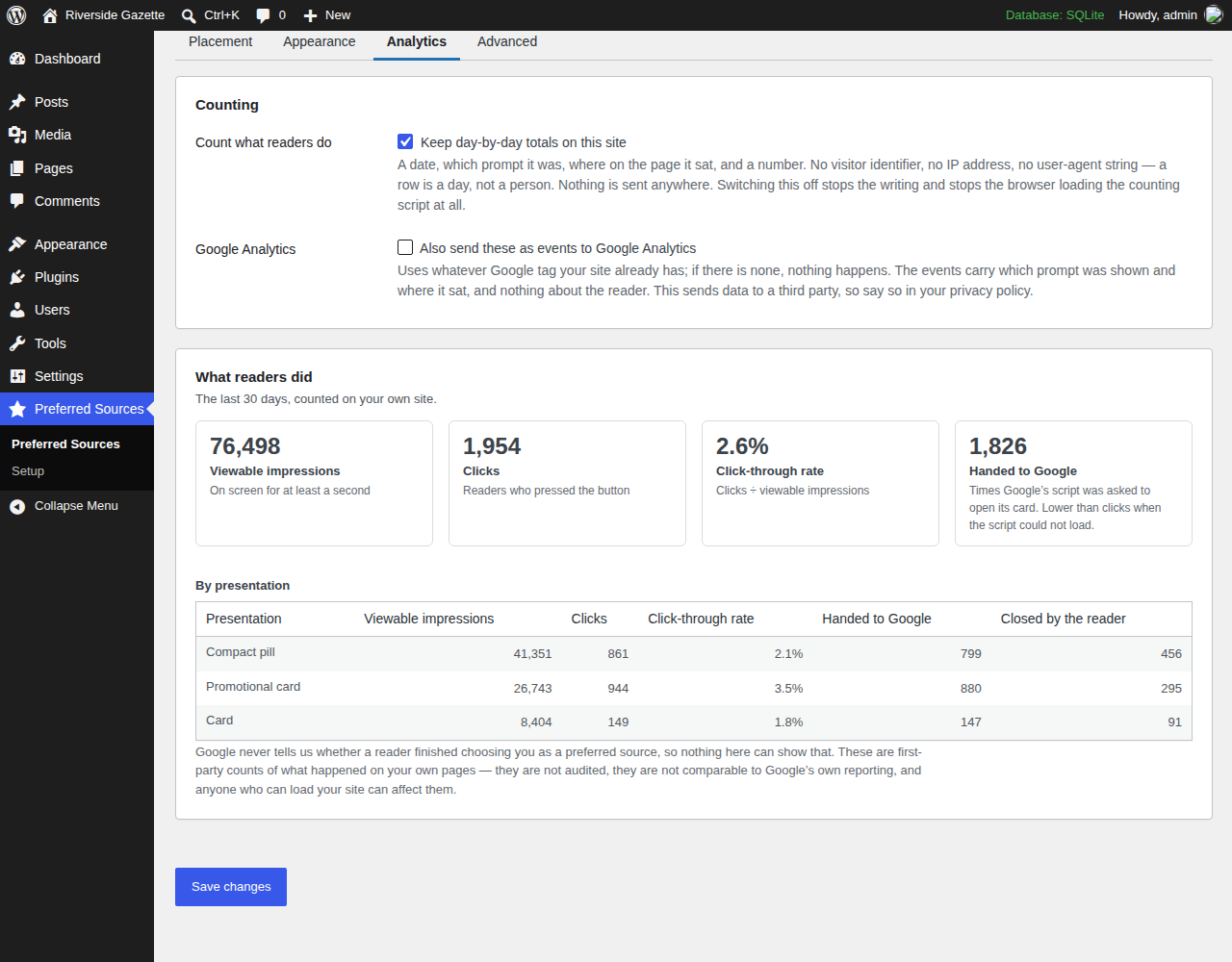Switch to the Placement tab
The image size is (1232, 962).
220,41
